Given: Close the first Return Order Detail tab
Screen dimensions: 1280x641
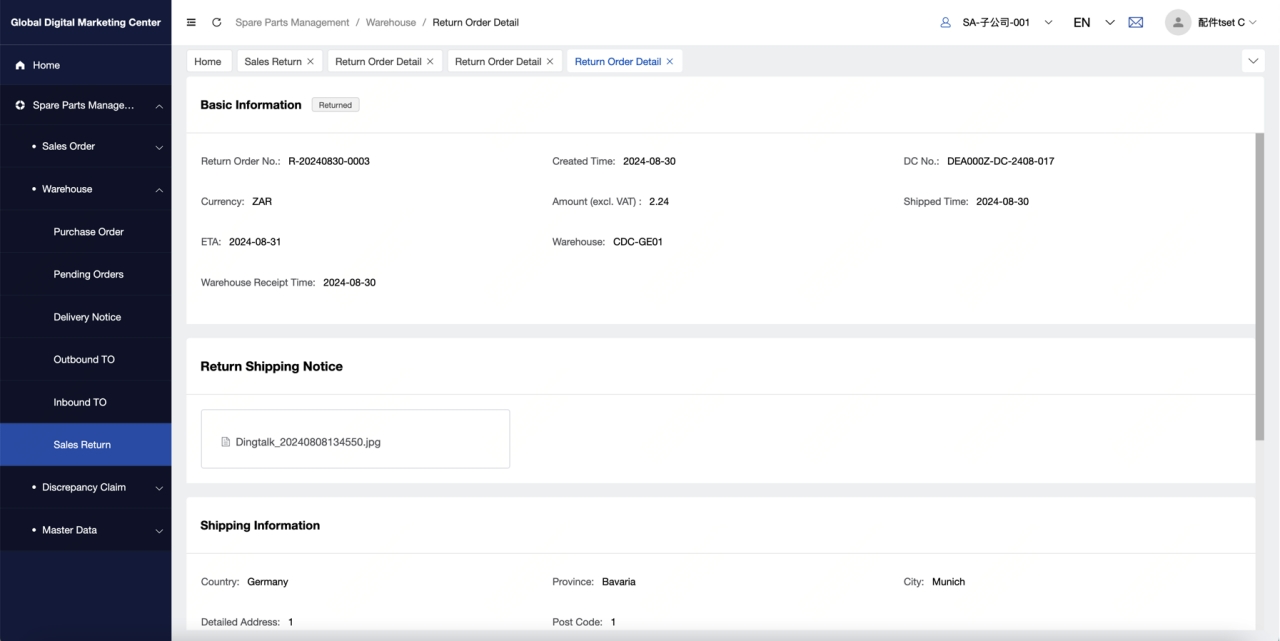Looking at the screenshot, I should click(430, 61).
